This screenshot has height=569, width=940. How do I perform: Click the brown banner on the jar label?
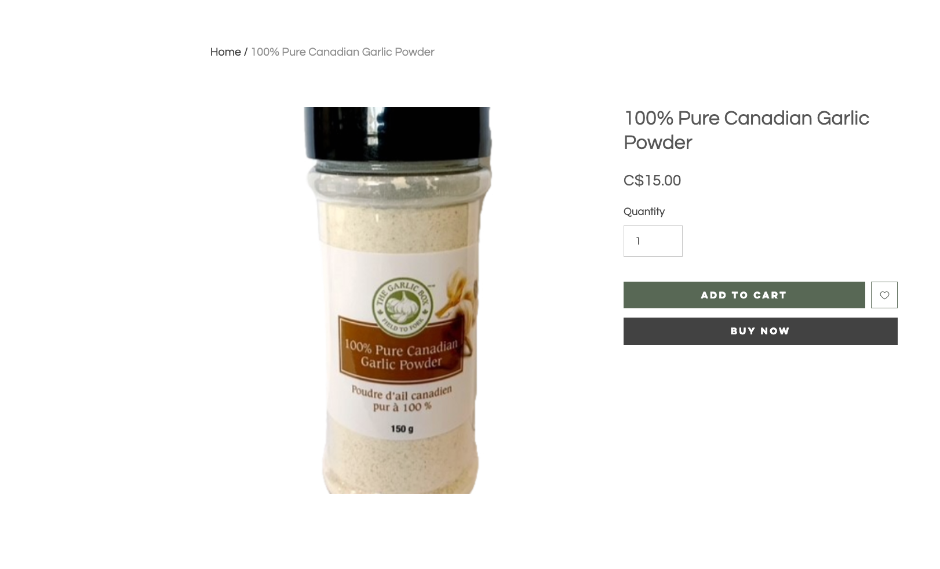click(x=401, y=351)
